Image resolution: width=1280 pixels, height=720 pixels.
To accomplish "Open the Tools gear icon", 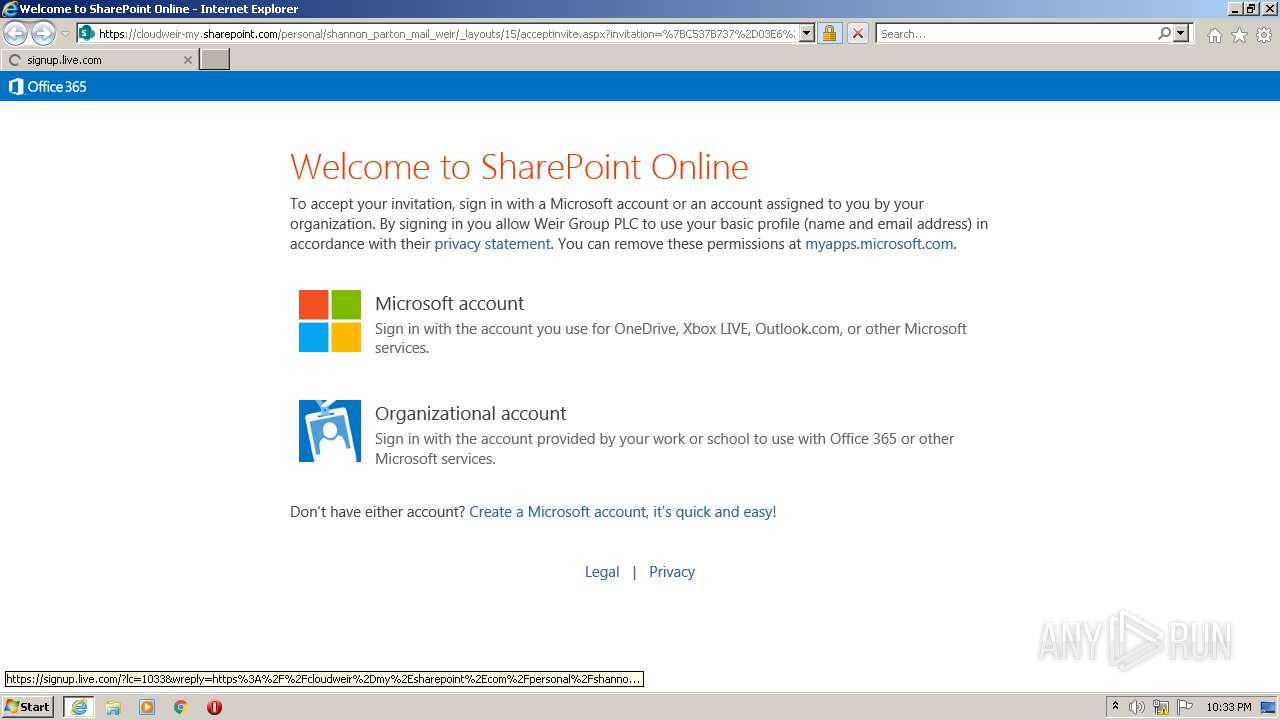I will tap(1264, 35).
